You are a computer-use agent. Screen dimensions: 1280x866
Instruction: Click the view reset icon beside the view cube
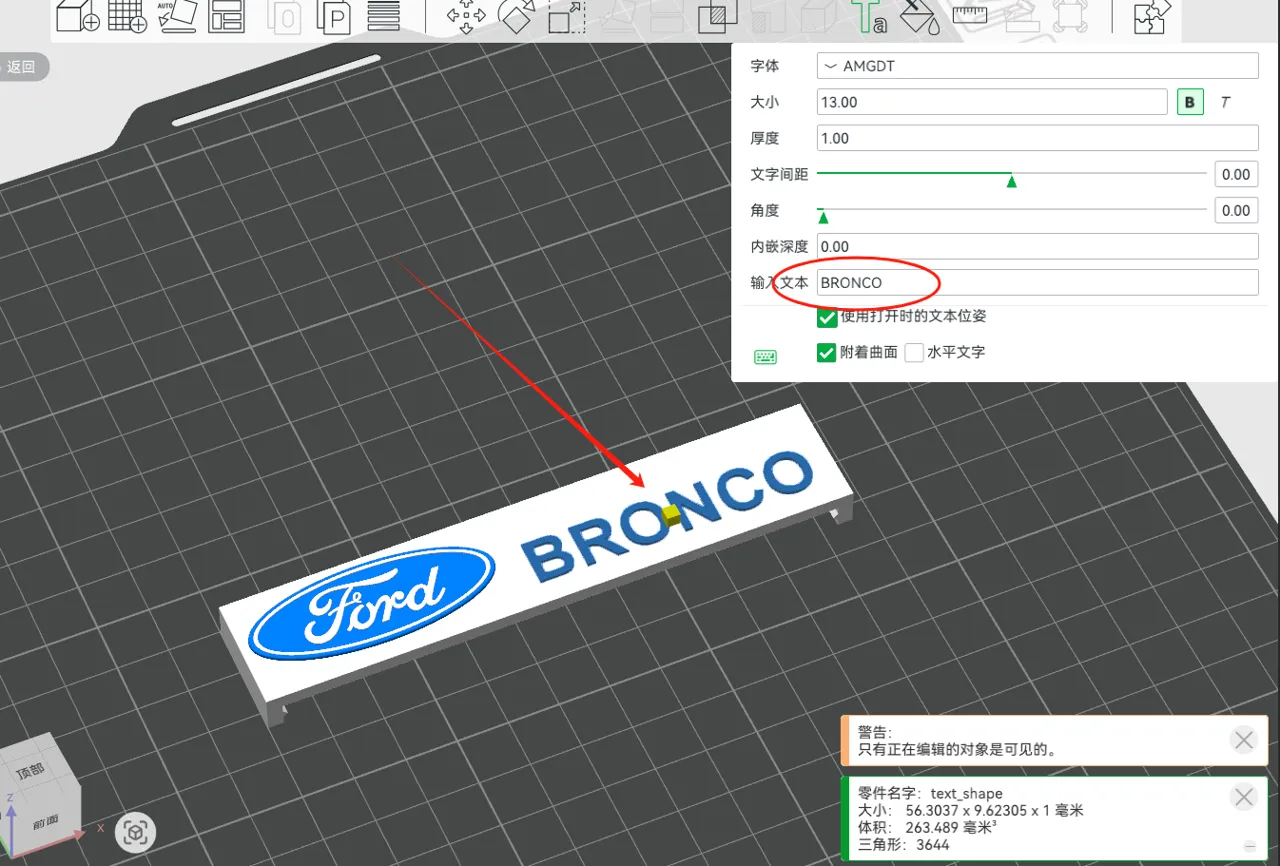[x=136, y=832]
